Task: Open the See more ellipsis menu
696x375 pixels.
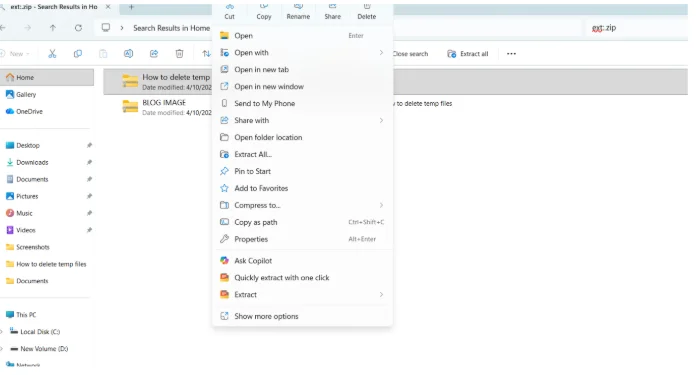Action: click(x=511, y=54)
